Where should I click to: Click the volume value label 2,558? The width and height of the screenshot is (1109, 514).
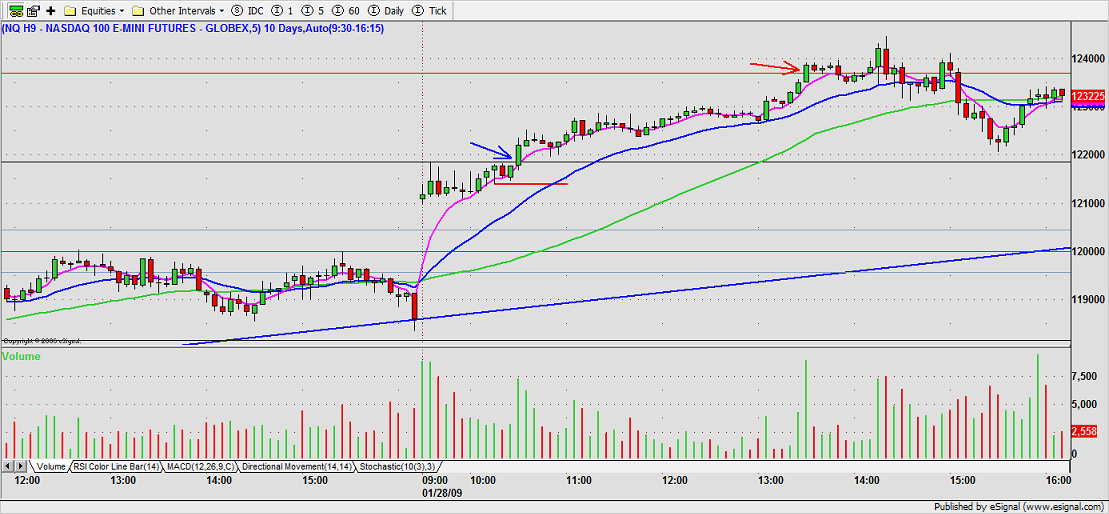(1086, 431)
